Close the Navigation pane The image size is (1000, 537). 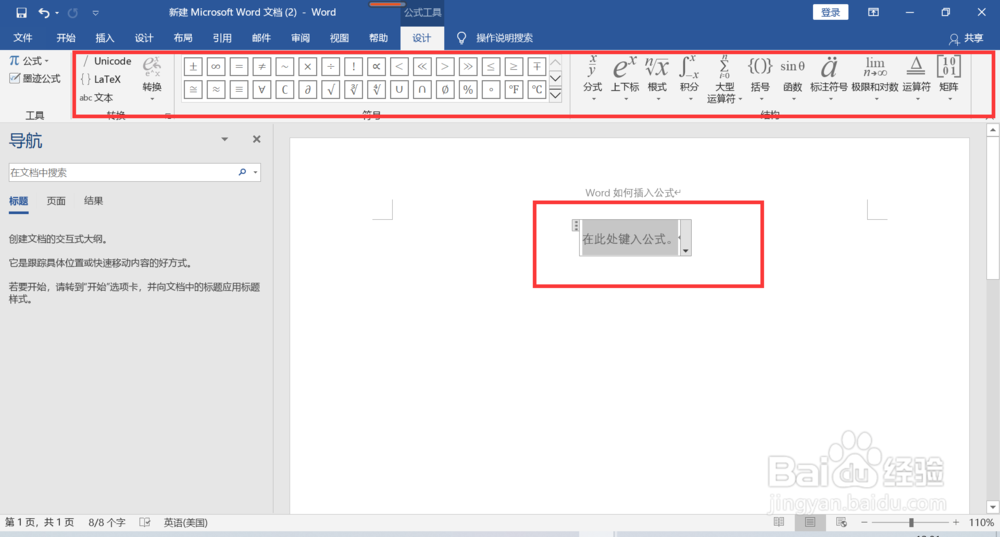click(x=256, y=139)
